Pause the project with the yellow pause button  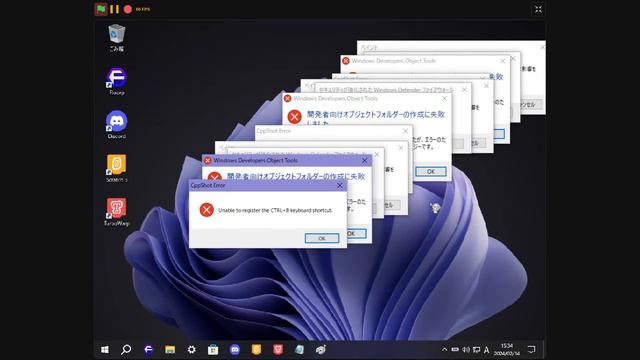114,9
